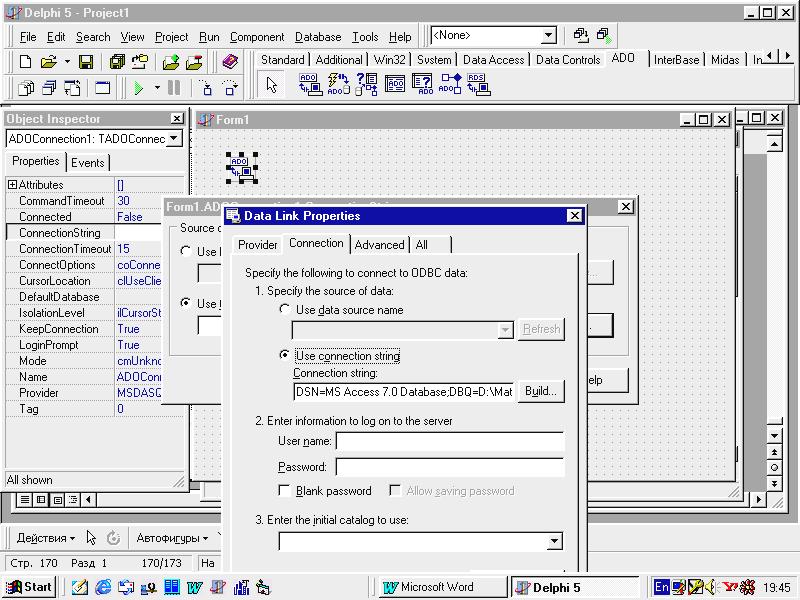Click the New Form toolbar icon
The height and width of the screenshot is (600, 800).
pyautogui.click(x=103, y=88)
